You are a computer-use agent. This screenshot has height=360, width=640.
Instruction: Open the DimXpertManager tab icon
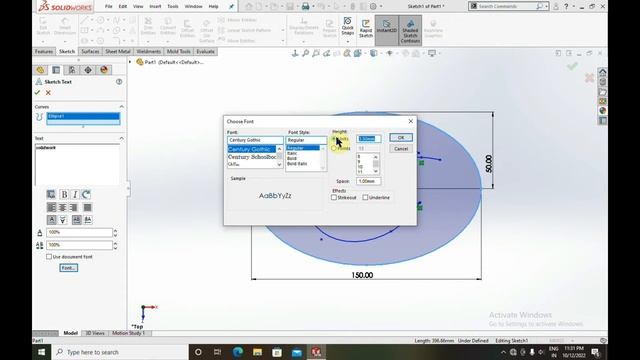tap(88, 70)
